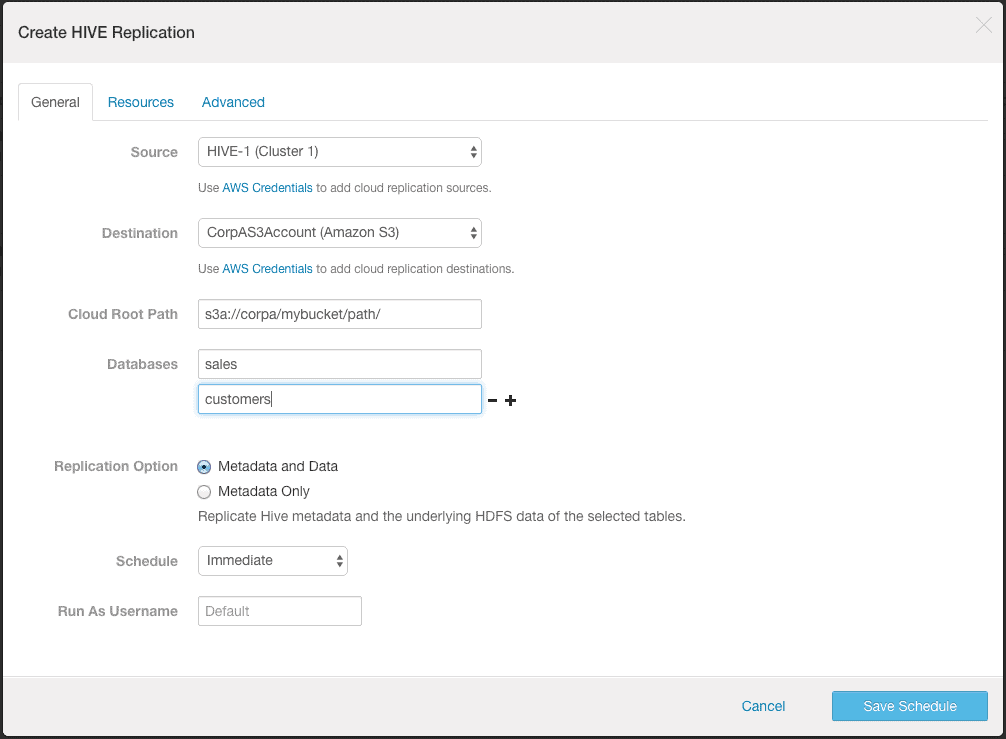Switch to the Advanced tab

[x=233, y=101]
